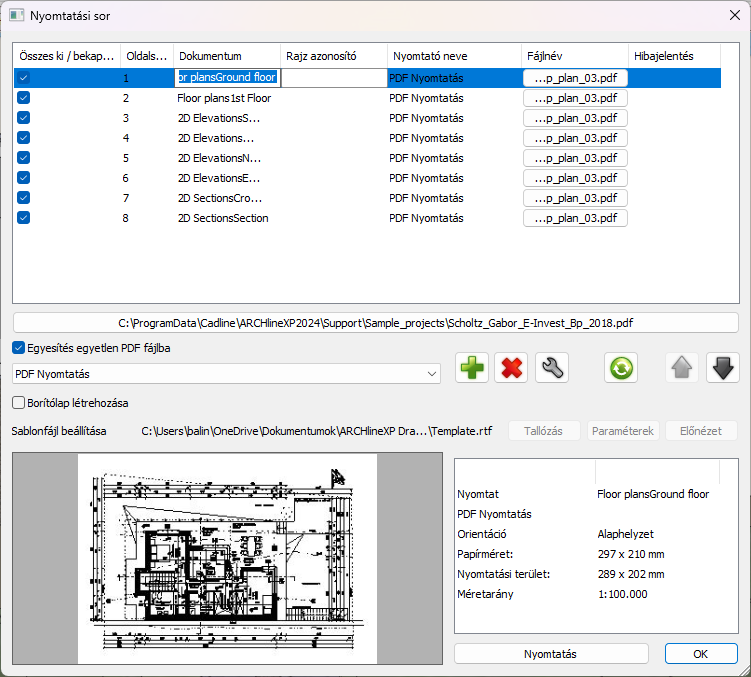Click the gray move up arrow icon
Screen dimensions: 751x677
(683, 368)
